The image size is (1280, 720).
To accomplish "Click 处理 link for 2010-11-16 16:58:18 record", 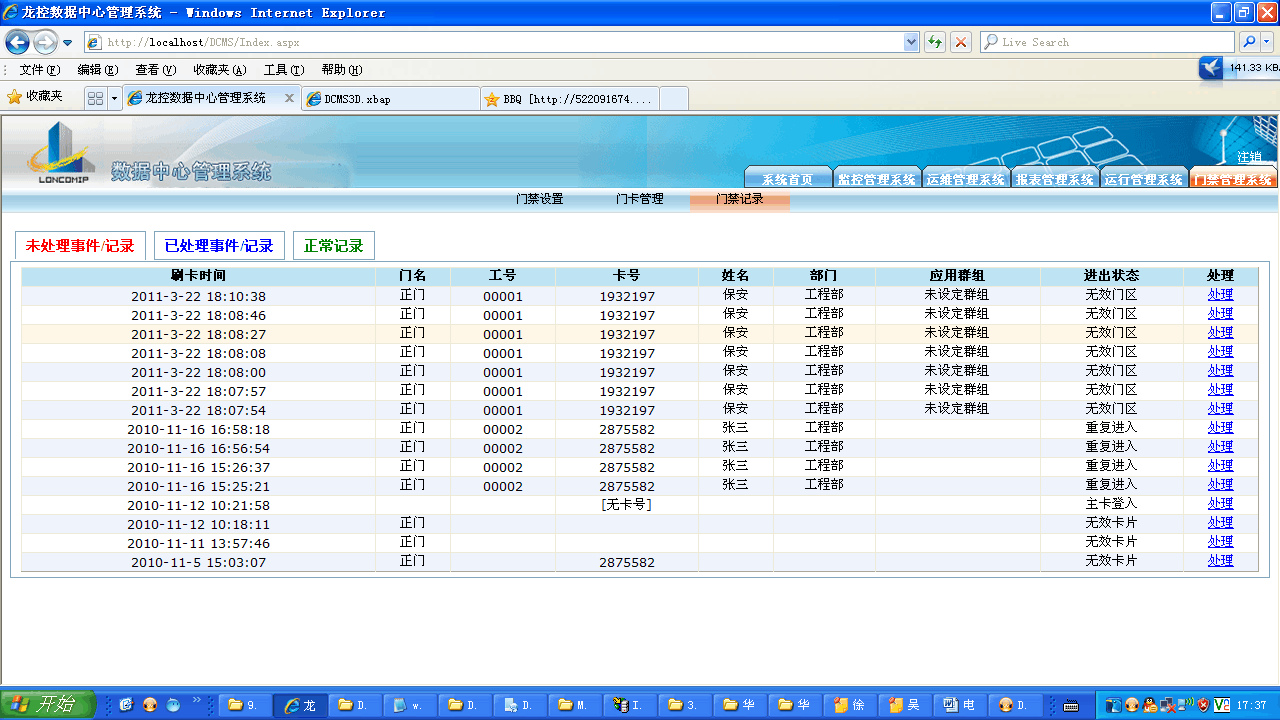I will [1220, 428].
